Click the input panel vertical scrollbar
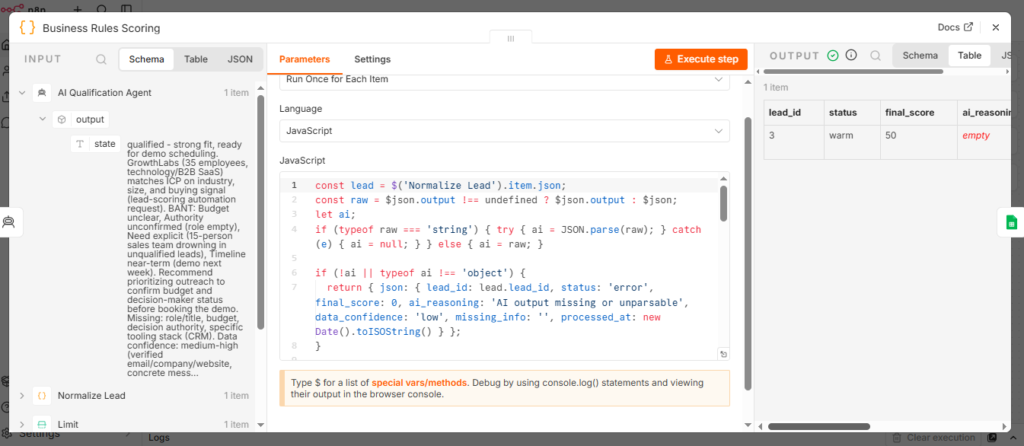Image resolution: width=1024 pixels, height=446 pixels. tap(261, 212)
